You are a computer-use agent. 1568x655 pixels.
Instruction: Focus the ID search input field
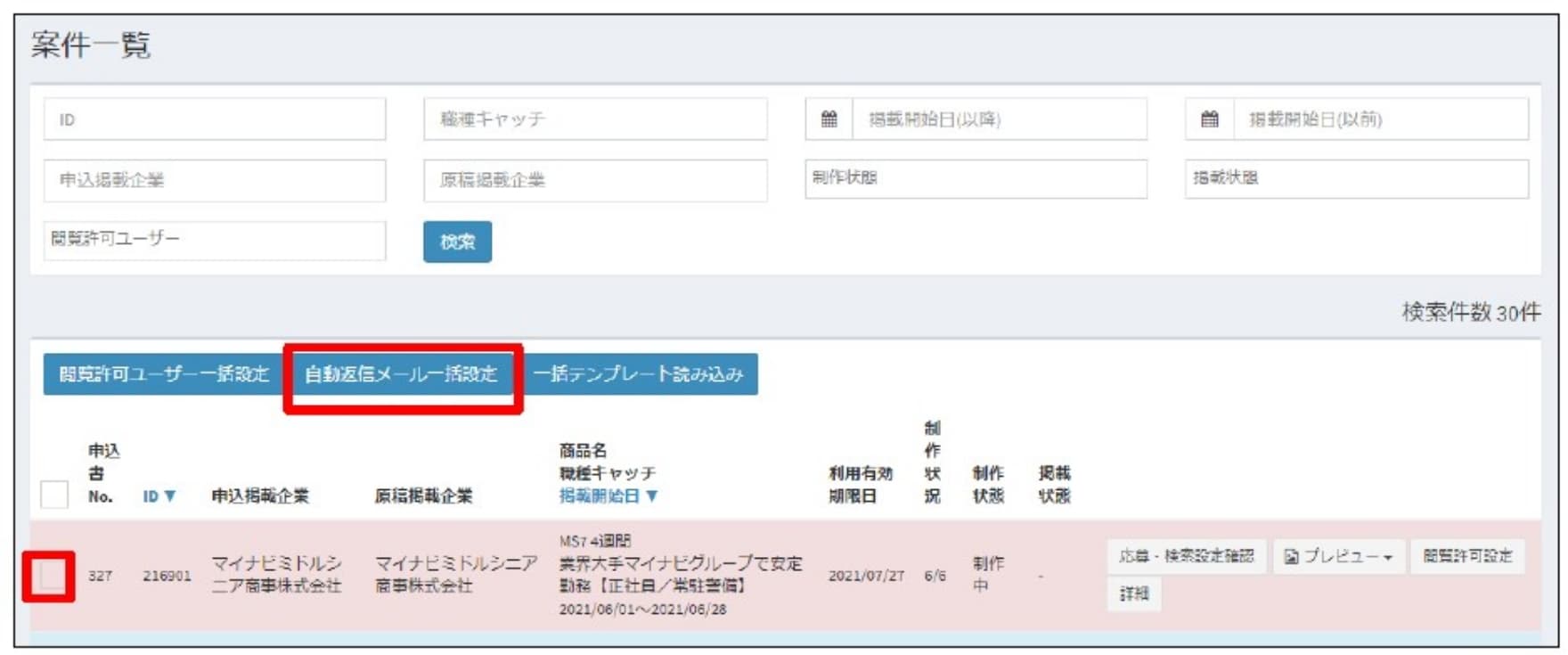pyautogui.click(x=214, y=119)
